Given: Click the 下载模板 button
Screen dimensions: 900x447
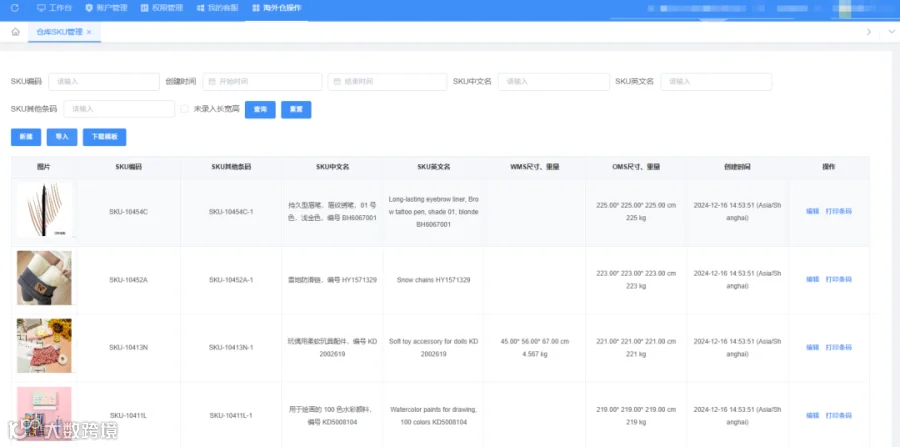Looking at the screenshot, I should 104,137.
